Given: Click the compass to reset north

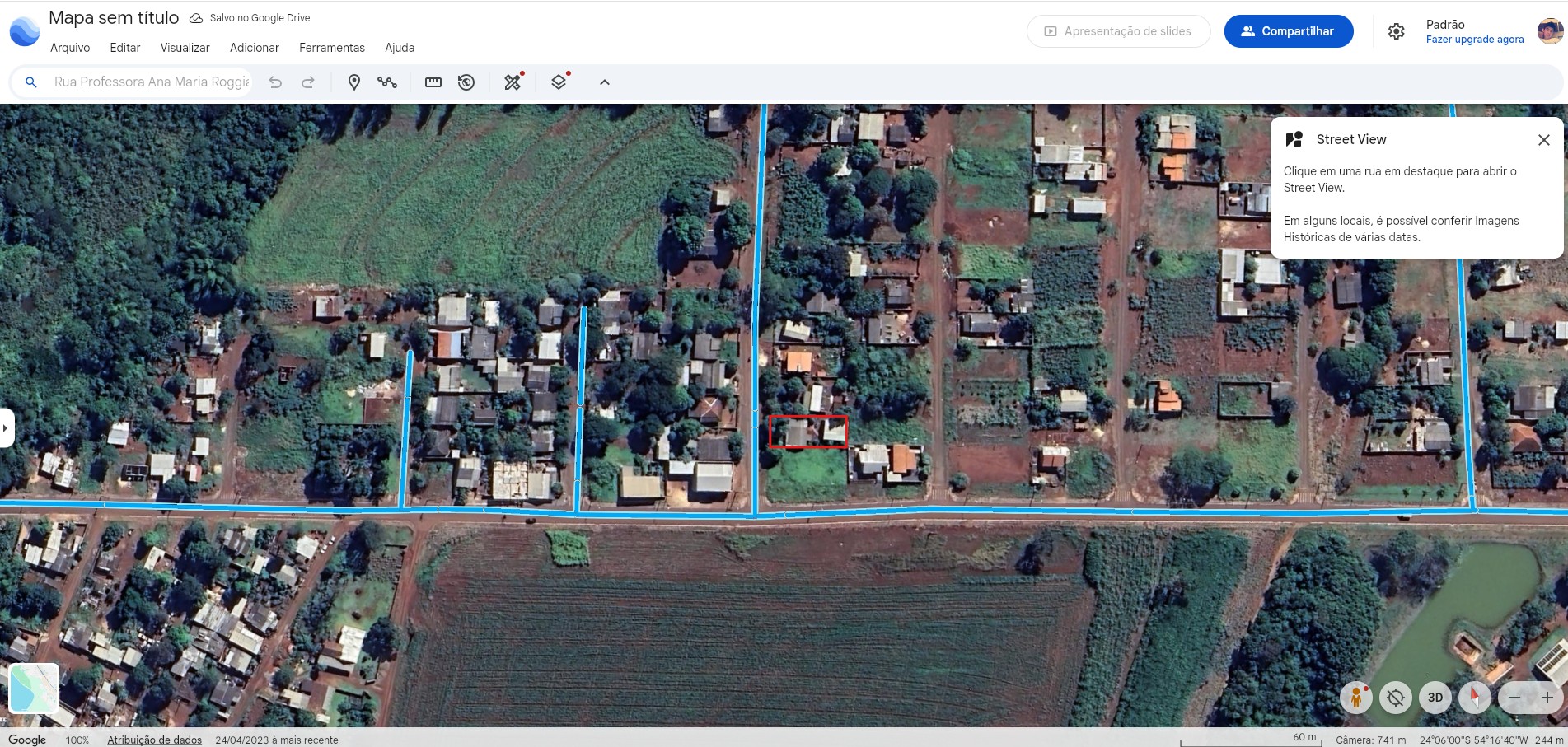Looking at the screenshot, I should (1474, 698).
